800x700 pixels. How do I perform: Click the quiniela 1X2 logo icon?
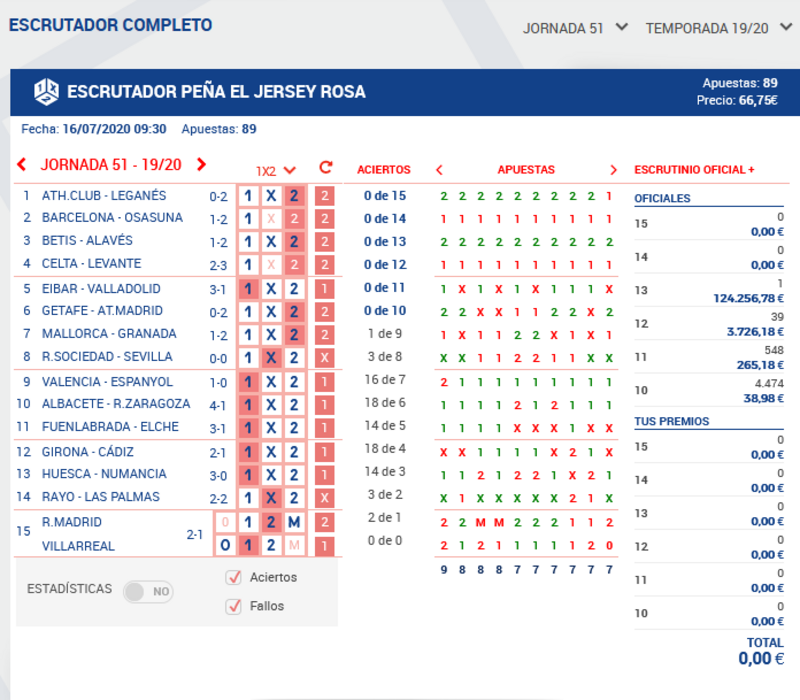click(x=46, y=92)
